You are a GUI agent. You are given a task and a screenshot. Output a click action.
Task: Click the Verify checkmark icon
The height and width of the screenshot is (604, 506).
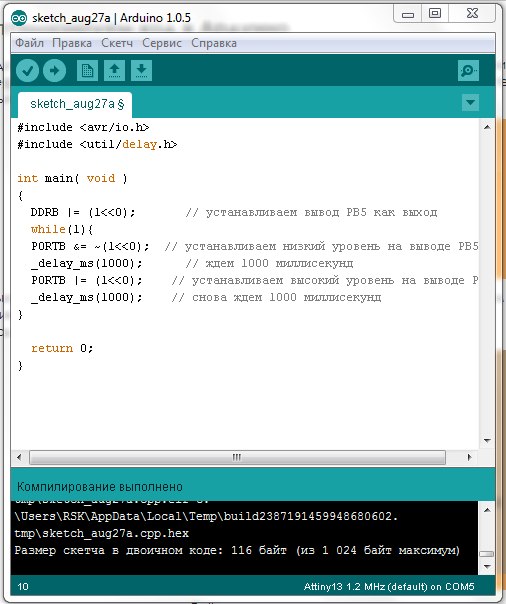click(27, 70)
